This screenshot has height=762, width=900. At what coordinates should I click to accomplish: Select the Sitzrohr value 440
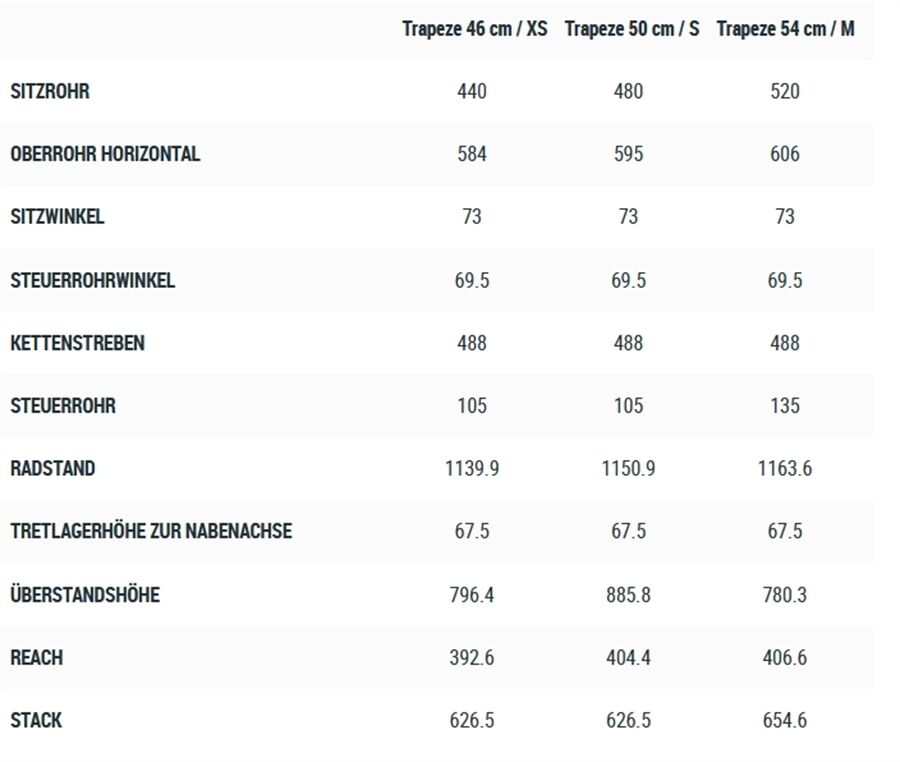point(472,91)
